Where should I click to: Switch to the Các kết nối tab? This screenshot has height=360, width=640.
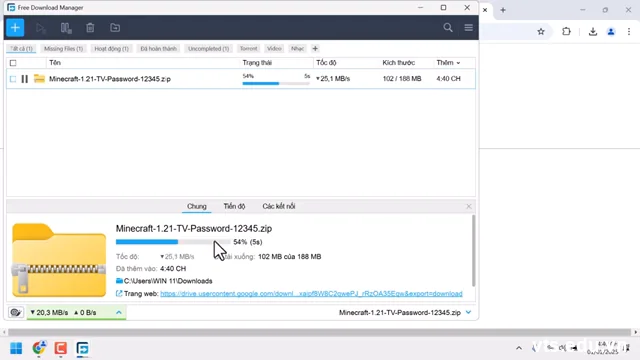279,207
